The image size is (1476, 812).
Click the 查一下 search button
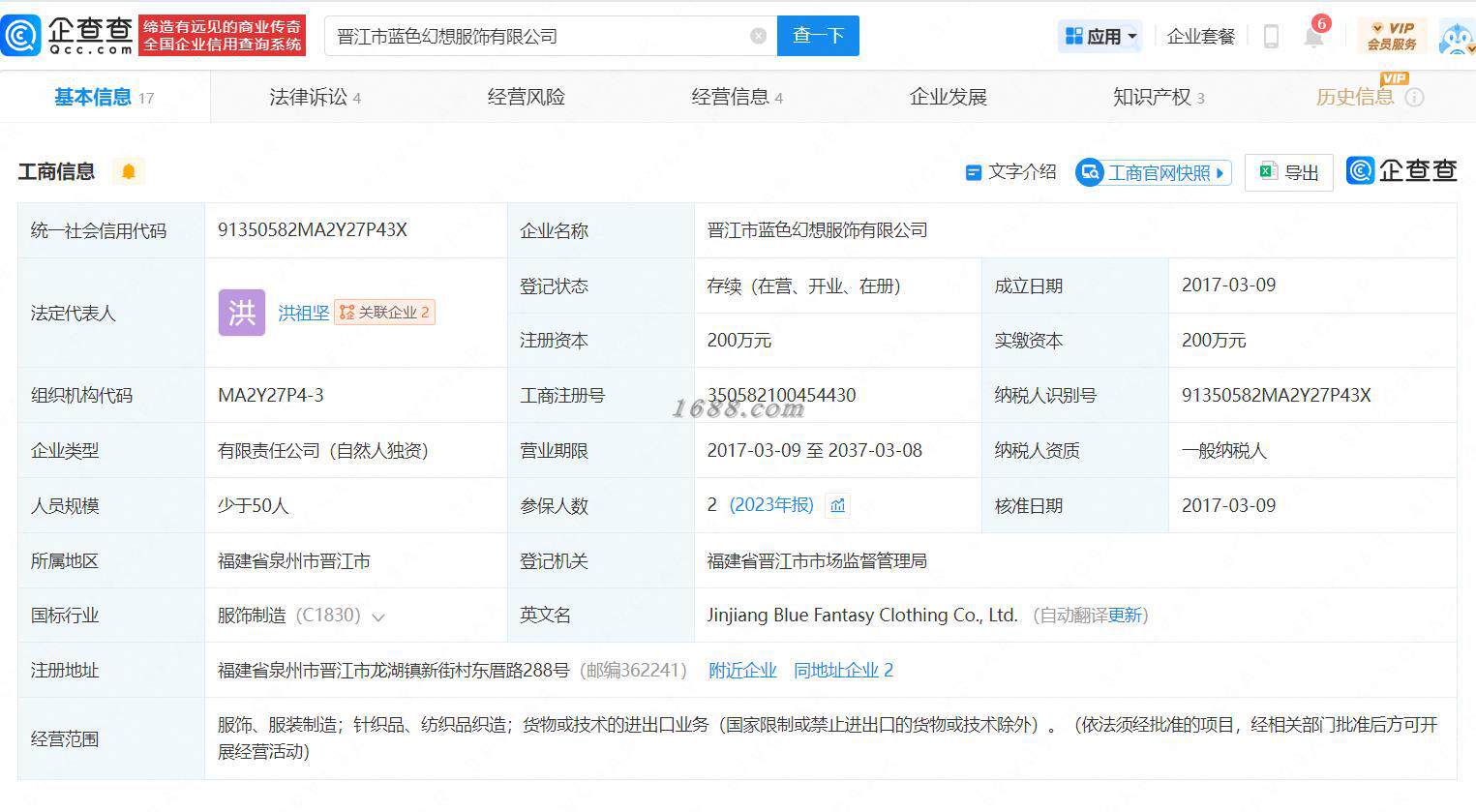[818, 36]
